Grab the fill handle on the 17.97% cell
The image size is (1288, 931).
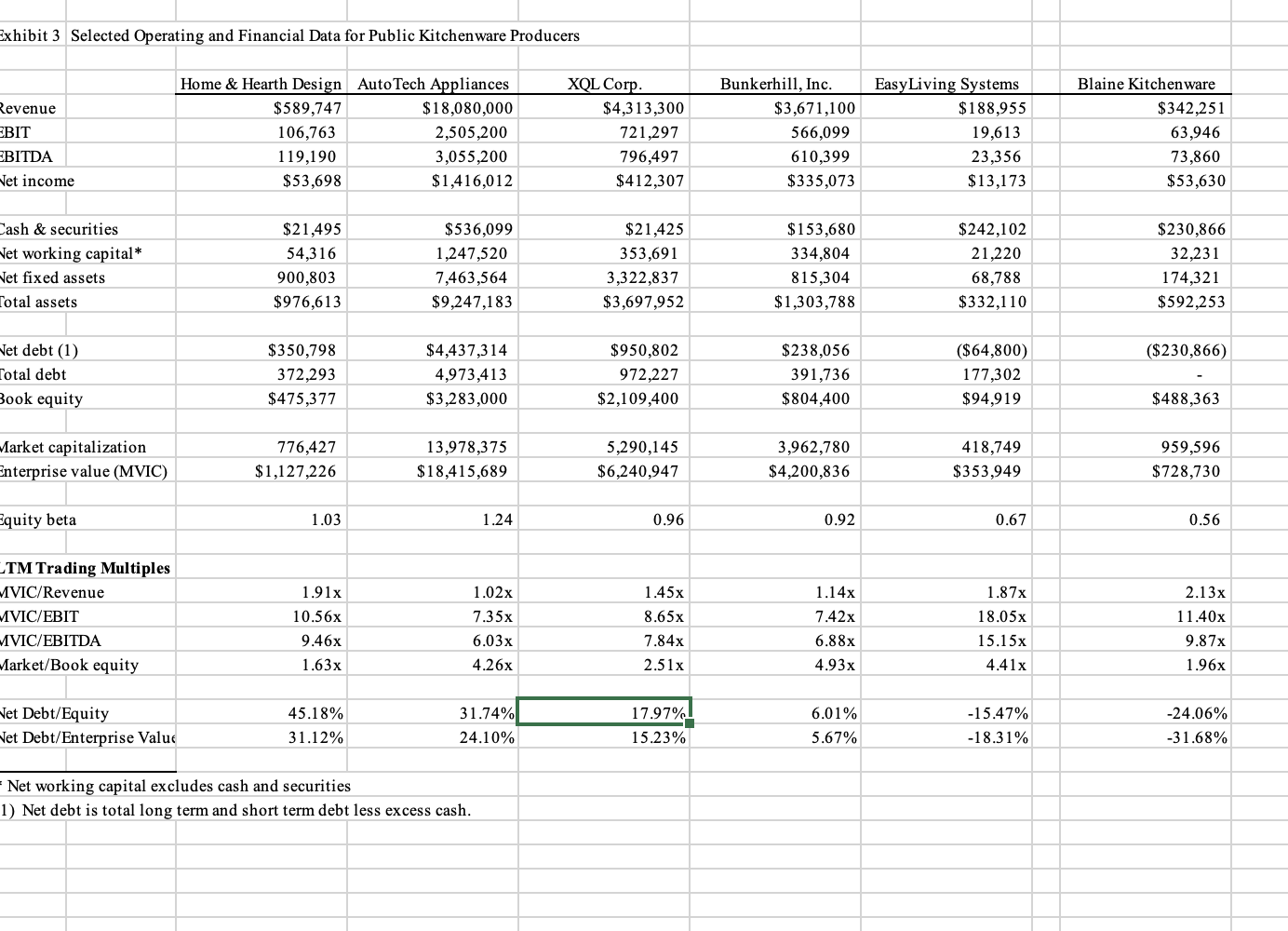(x=690, y=724)
